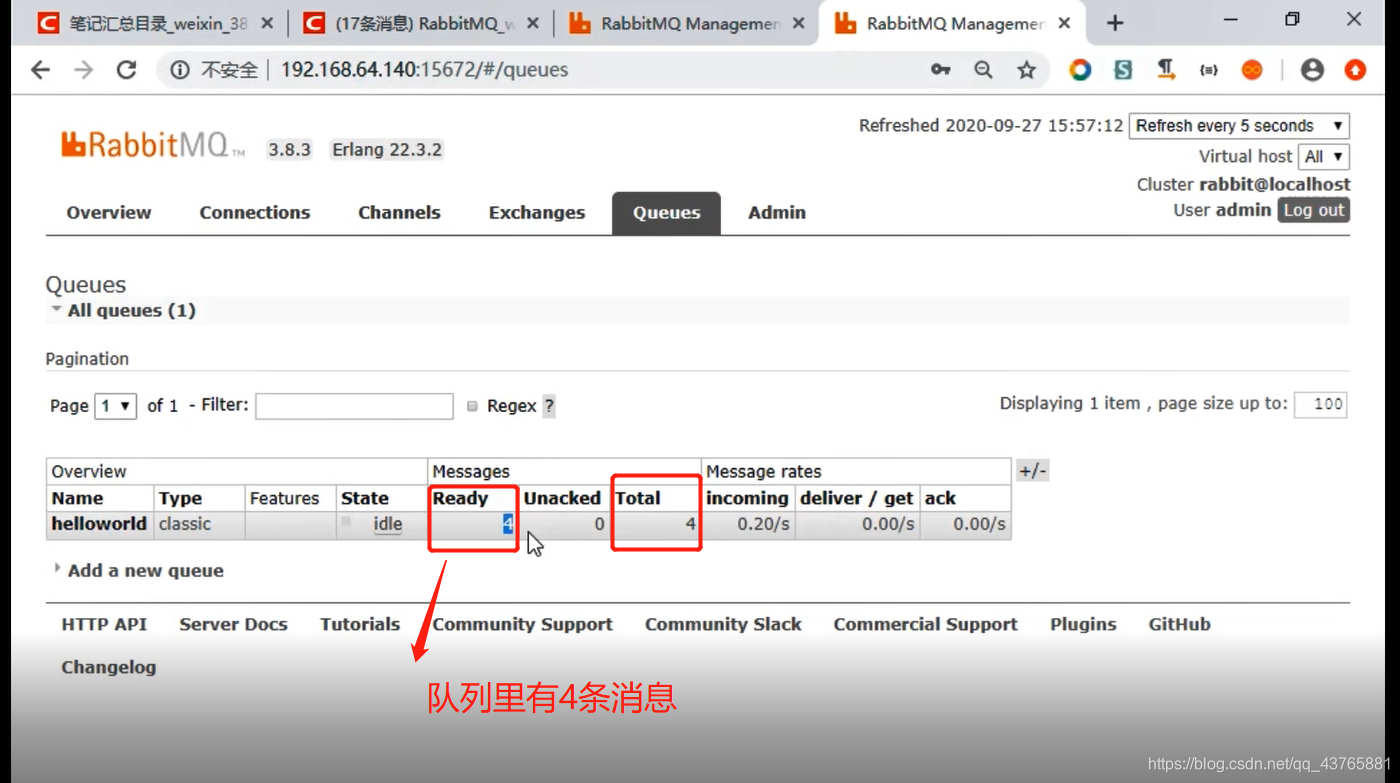Switch to the (17条消息) RabbitMQ tab
Screen dimensions: 1400x783
[x=422, y=23]
